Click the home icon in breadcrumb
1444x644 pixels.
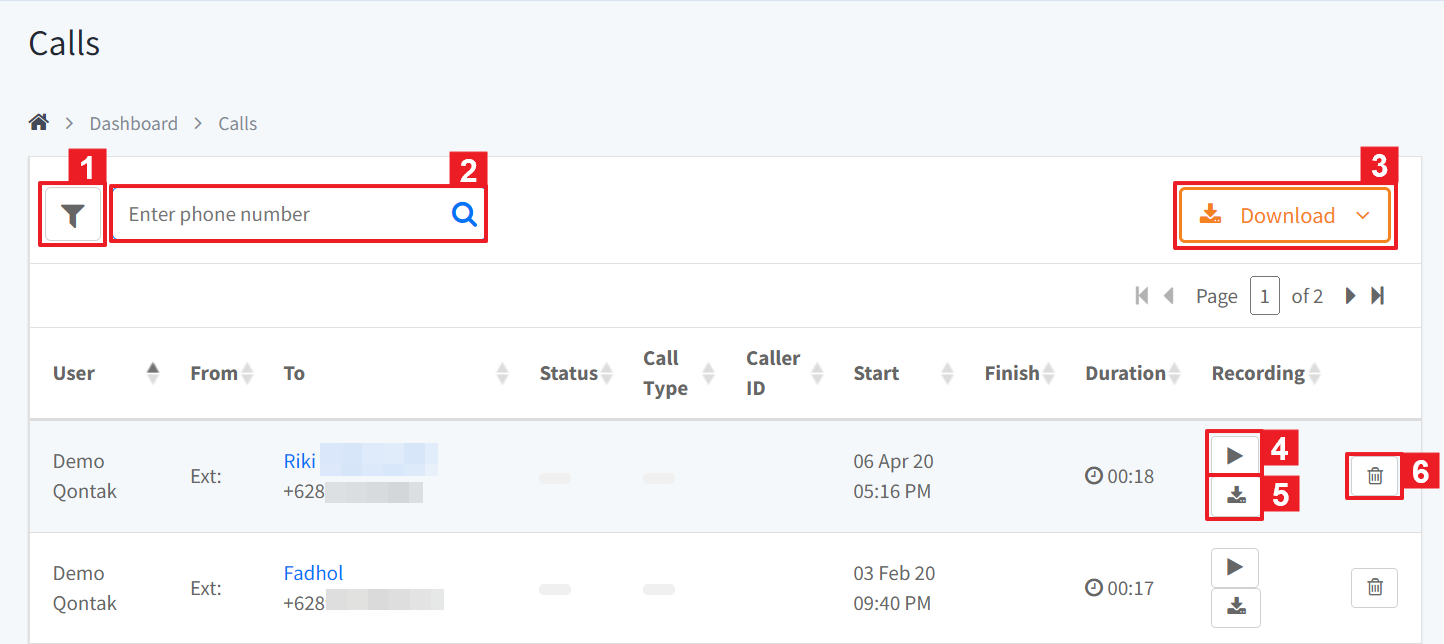coord(39,123)
